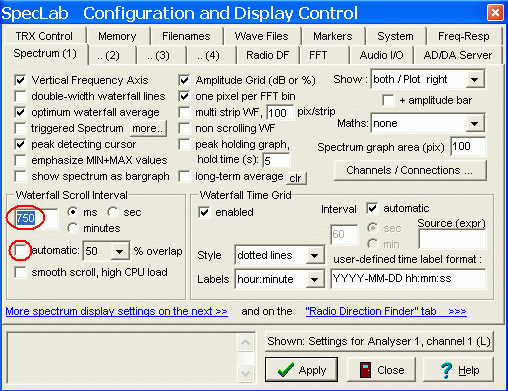Enable smooth scroll, high CPU load
Viewport: 508px width, 391px height.
(21, 272)
